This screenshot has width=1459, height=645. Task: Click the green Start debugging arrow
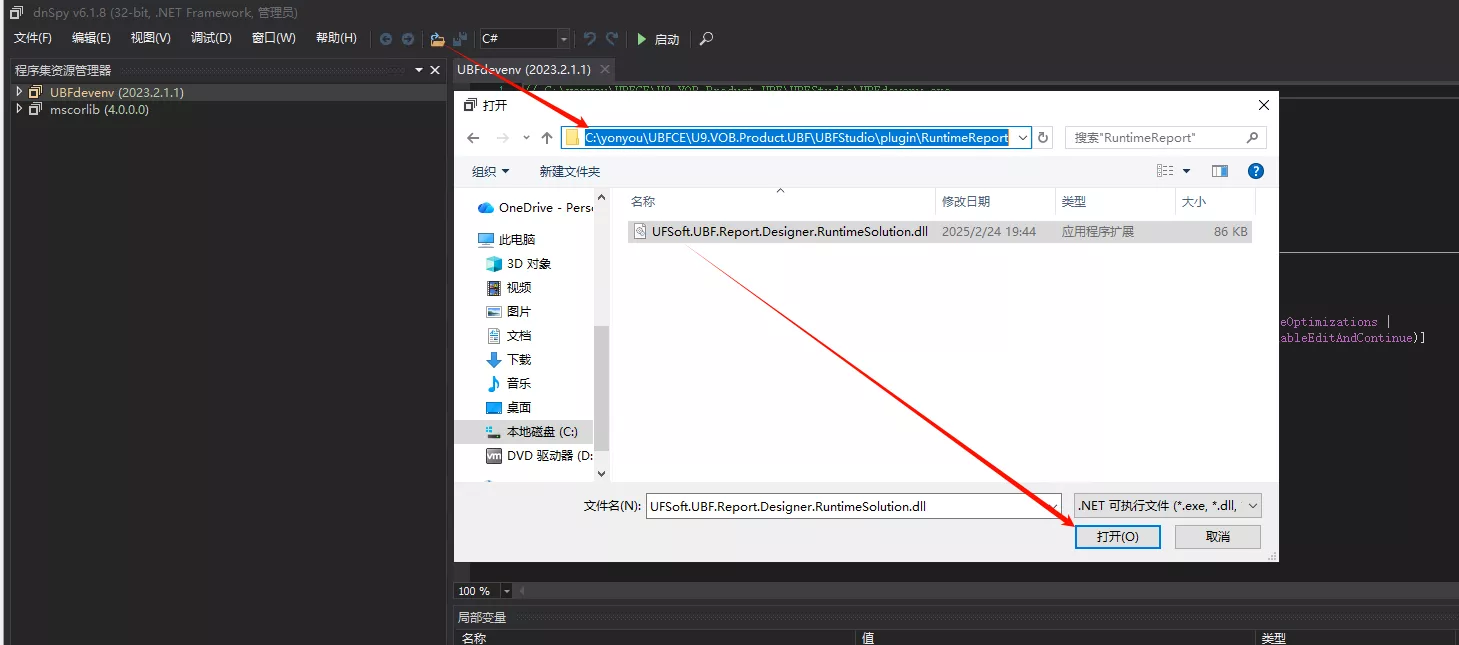tap(642, 39)
